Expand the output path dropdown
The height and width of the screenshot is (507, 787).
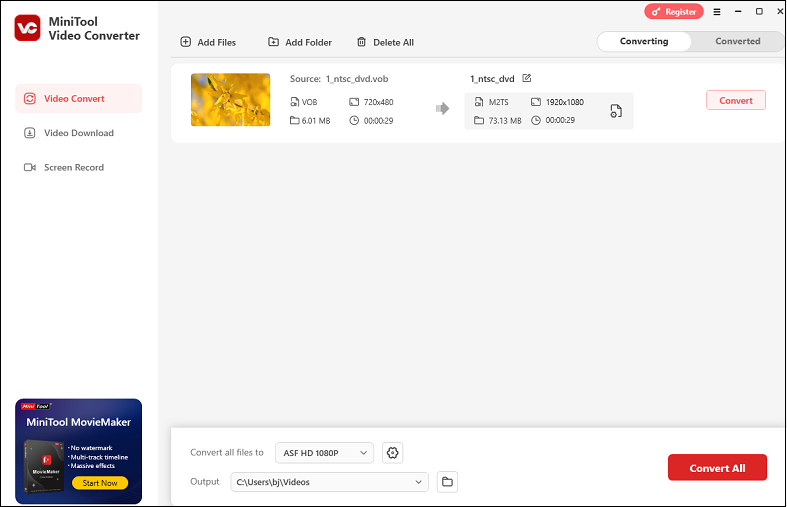point(329,482)
